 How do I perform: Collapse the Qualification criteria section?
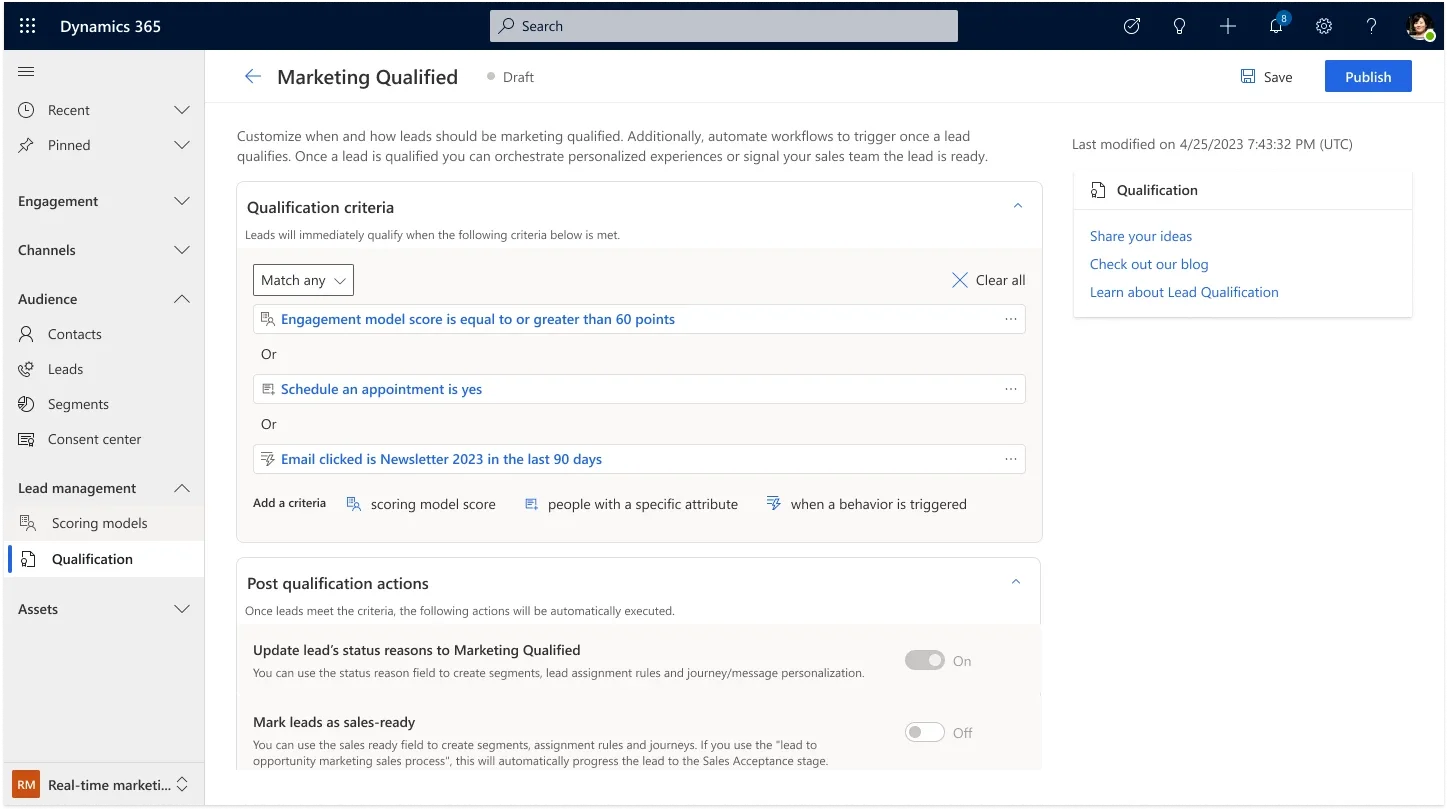(x=1018, y=206)
